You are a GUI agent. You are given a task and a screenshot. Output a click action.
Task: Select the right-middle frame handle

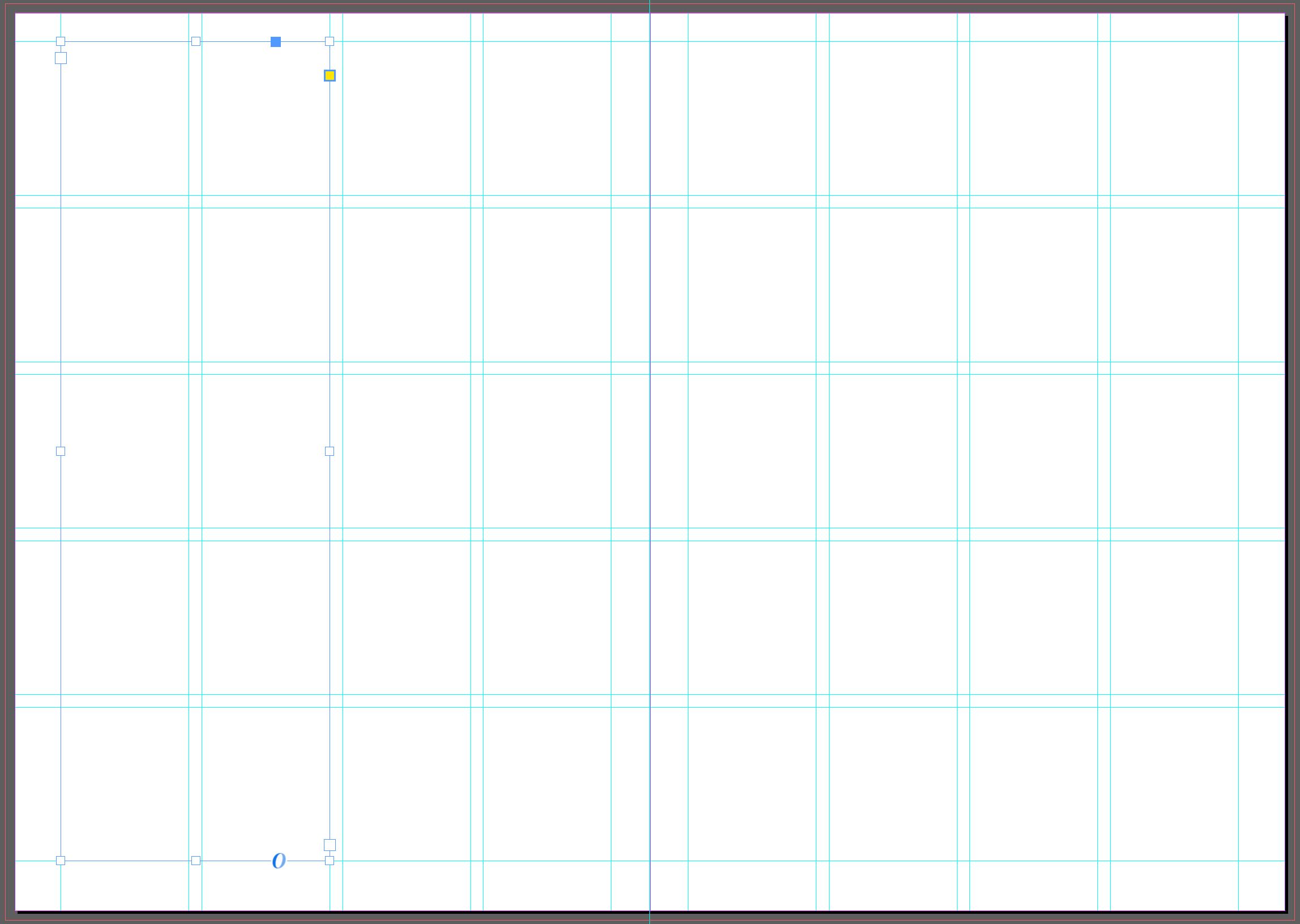[x=330, y=451]
